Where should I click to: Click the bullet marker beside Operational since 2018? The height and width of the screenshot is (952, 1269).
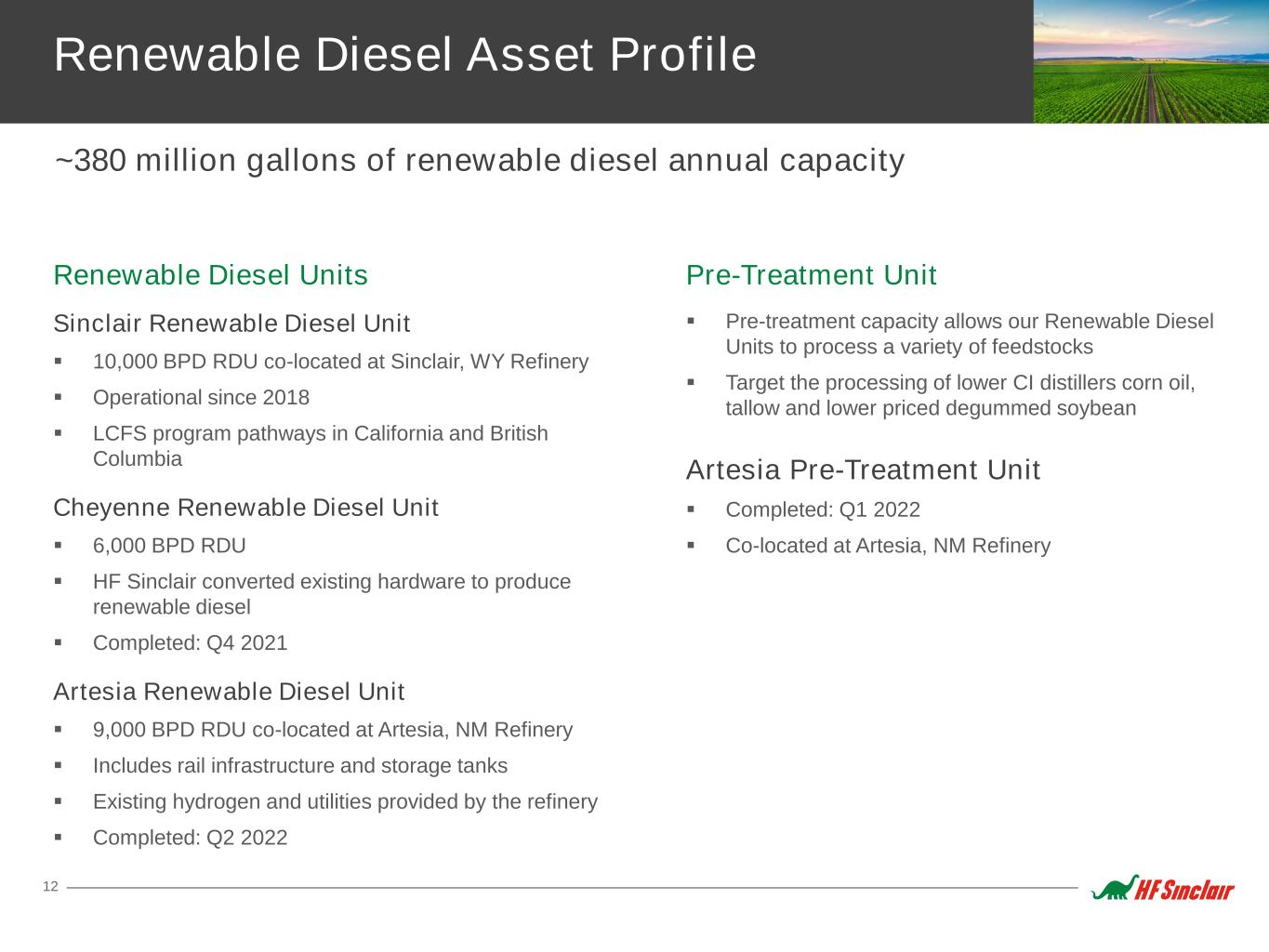(59, 397)
